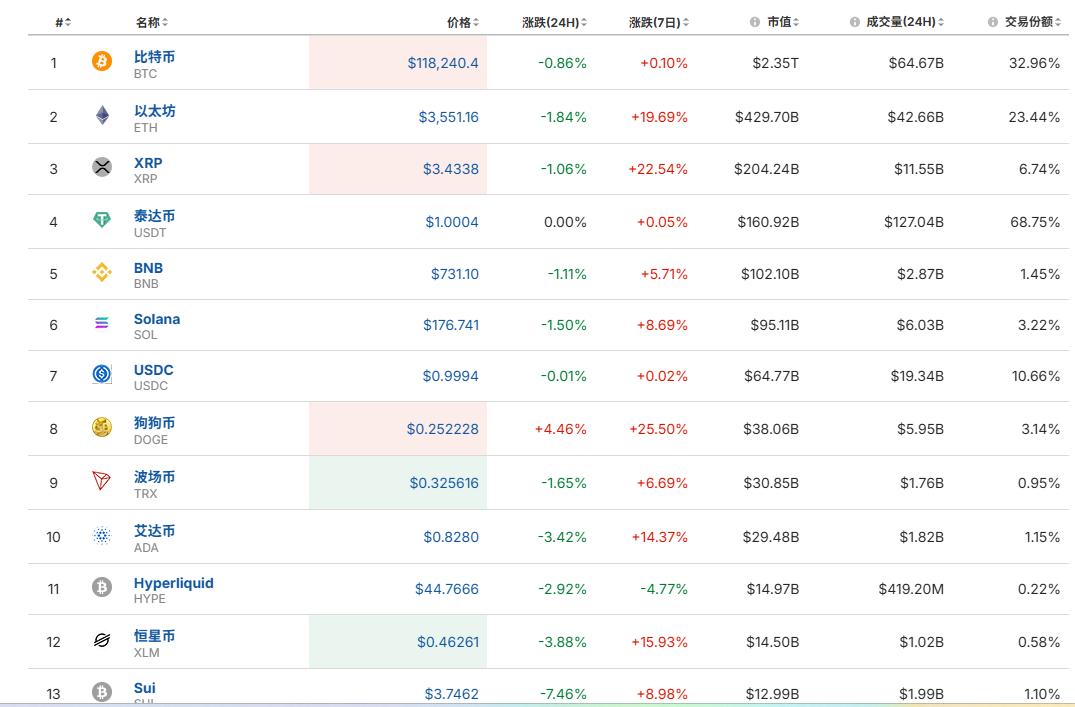Image resolution: width=1075 pixels, height=707 pixels.
Task: Click ADA 7-day change +14.37%
Action: tap(659, 537)
